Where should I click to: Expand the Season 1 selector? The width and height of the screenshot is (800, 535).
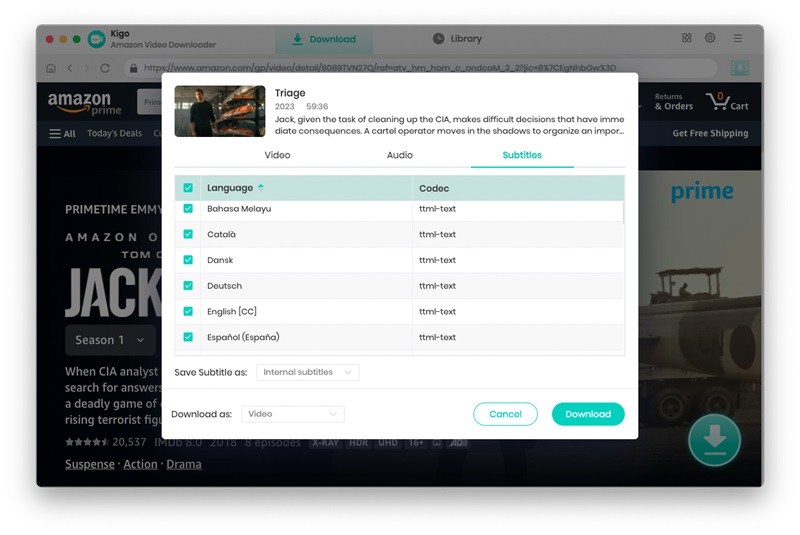pyautogui.click(x=110, y=340)
